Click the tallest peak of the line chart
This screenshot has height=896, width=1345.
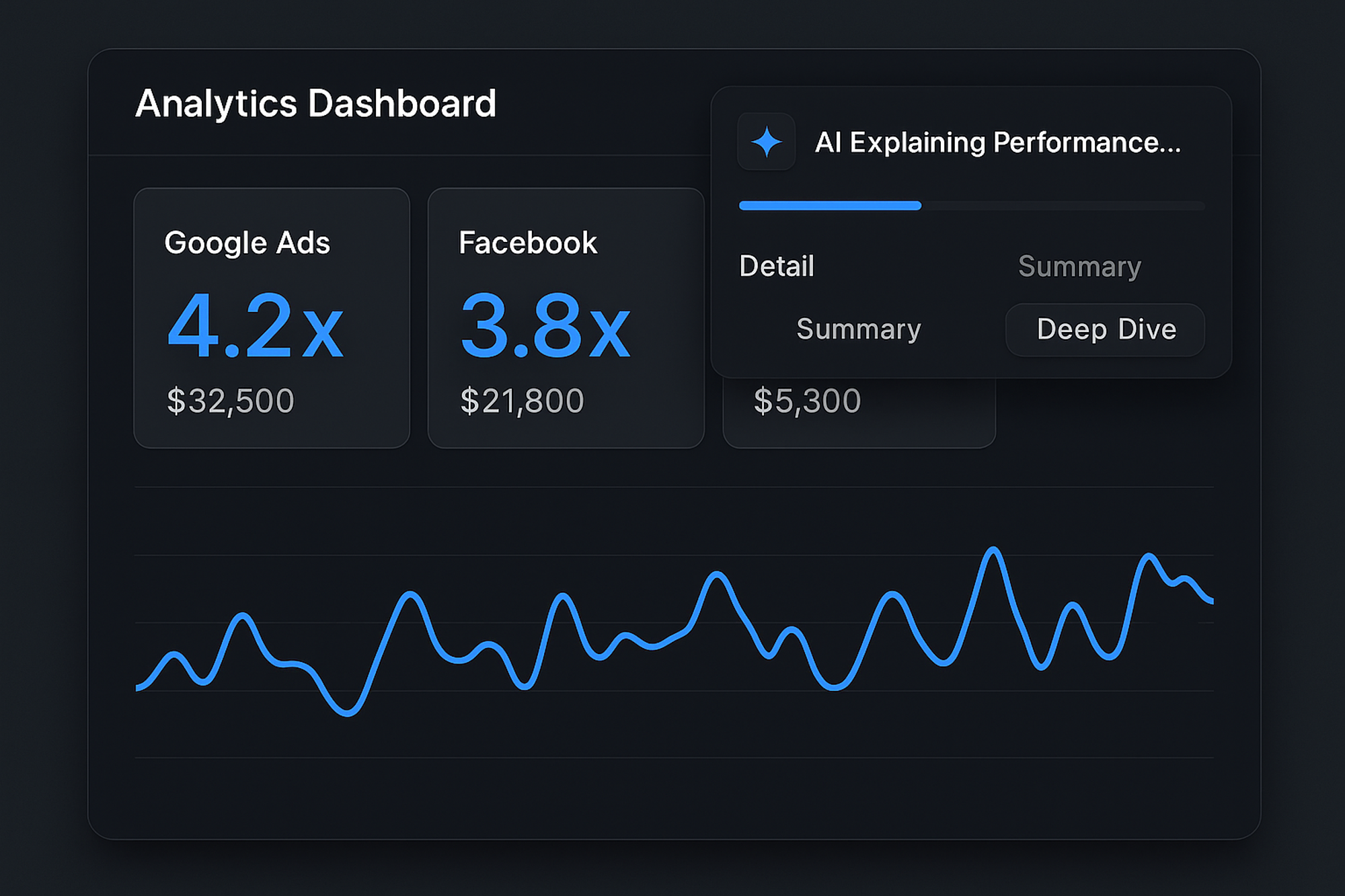click(993, 551)
